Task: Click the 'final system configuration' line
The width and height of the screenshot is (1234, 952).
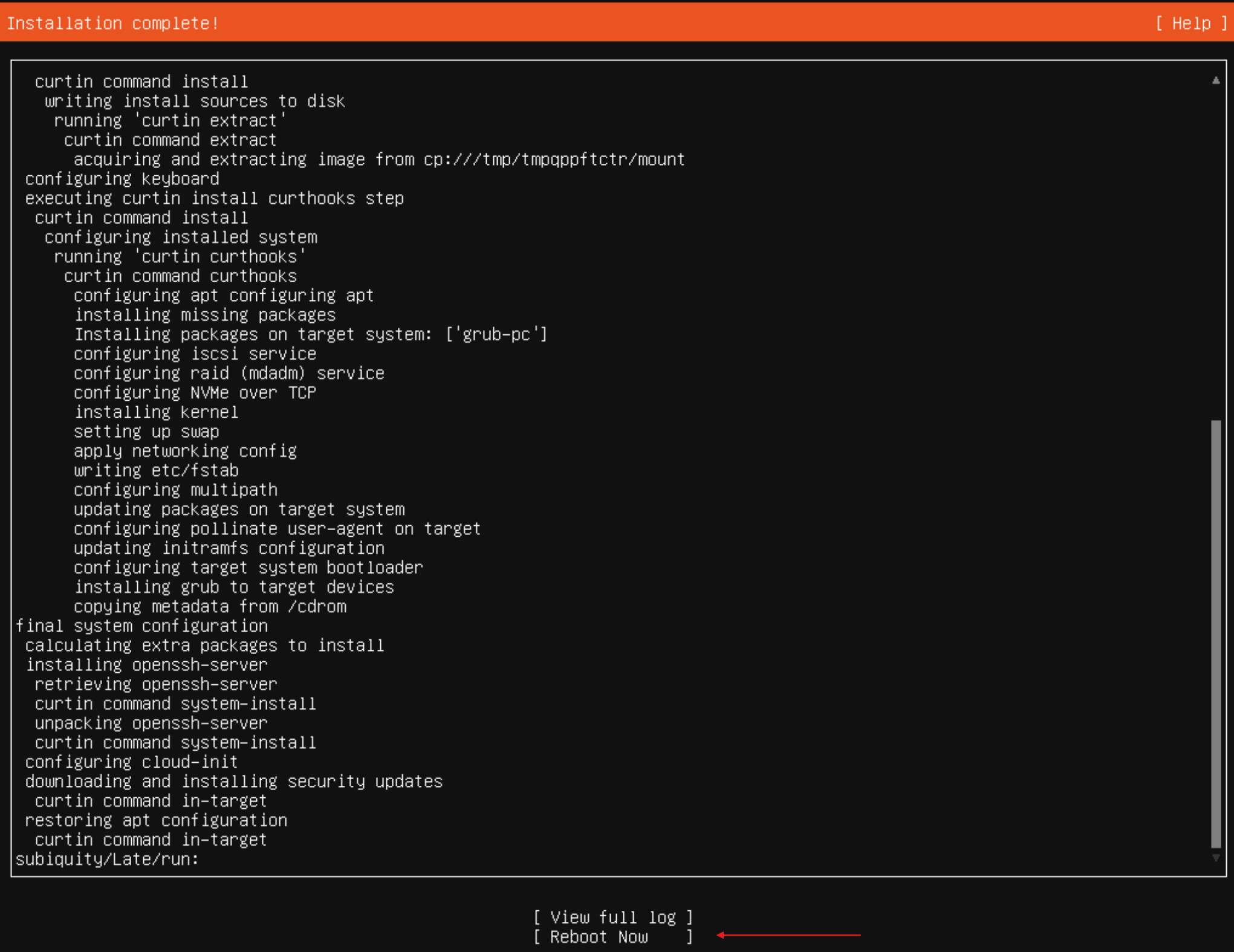Action: (142, 626)
